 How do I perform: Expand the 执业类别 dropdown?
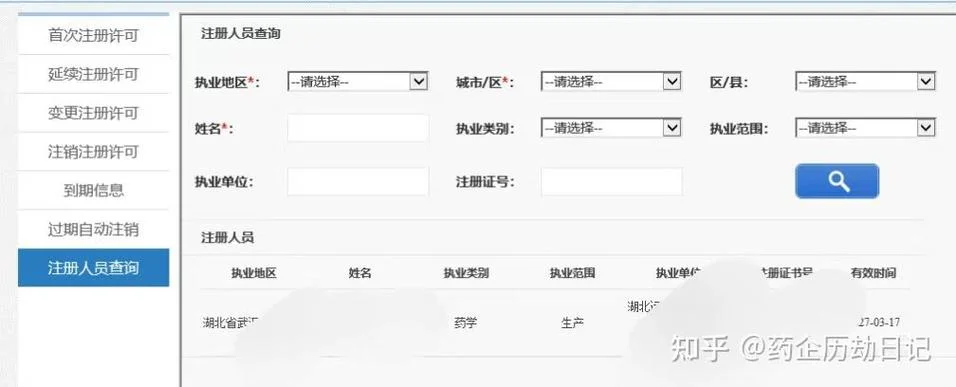click(611, 128)
